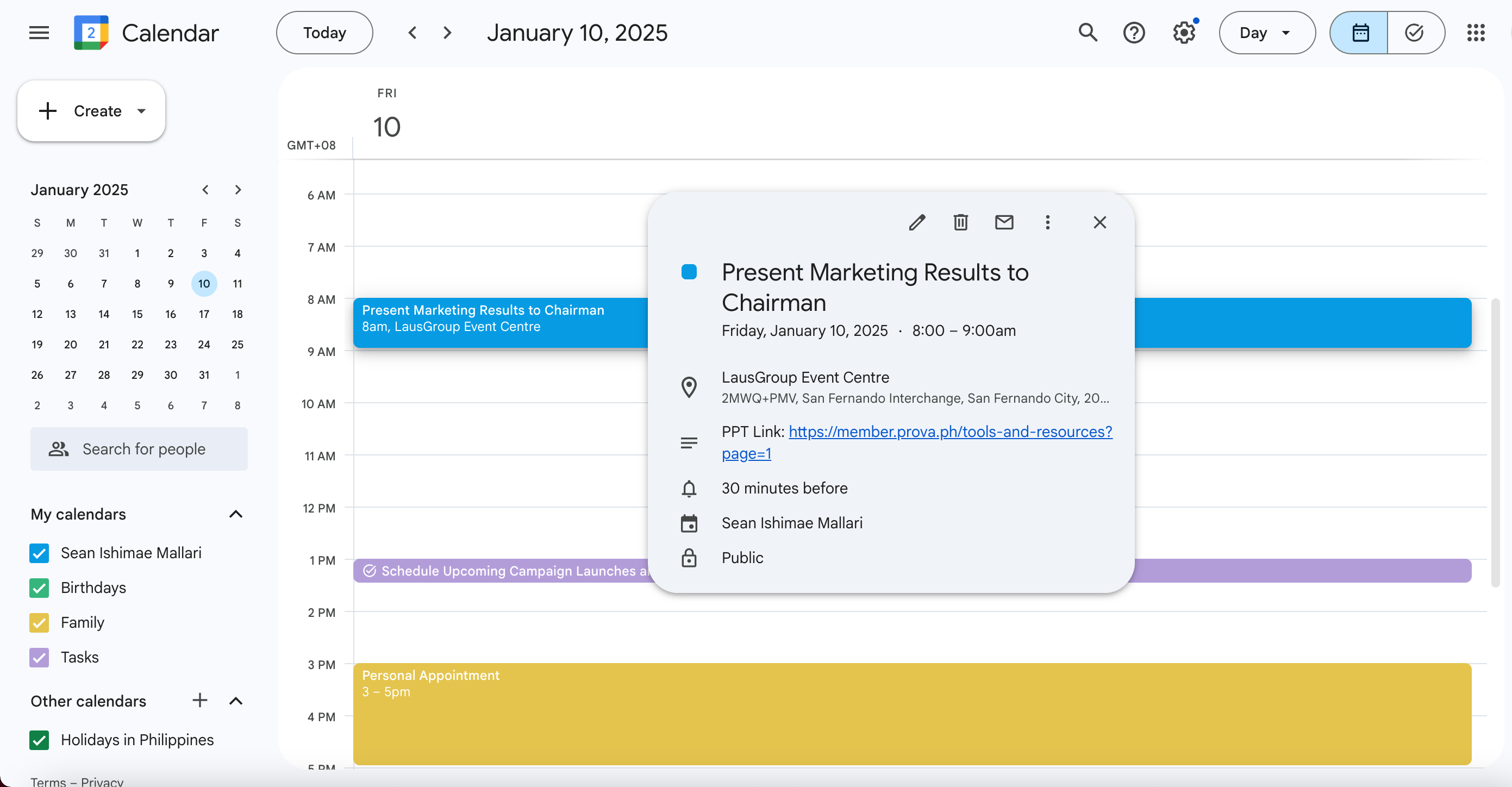Screen dimensions: 1512x787
Task: Switch to the Tasks view tab
Action: click(x=1415, y=33)
